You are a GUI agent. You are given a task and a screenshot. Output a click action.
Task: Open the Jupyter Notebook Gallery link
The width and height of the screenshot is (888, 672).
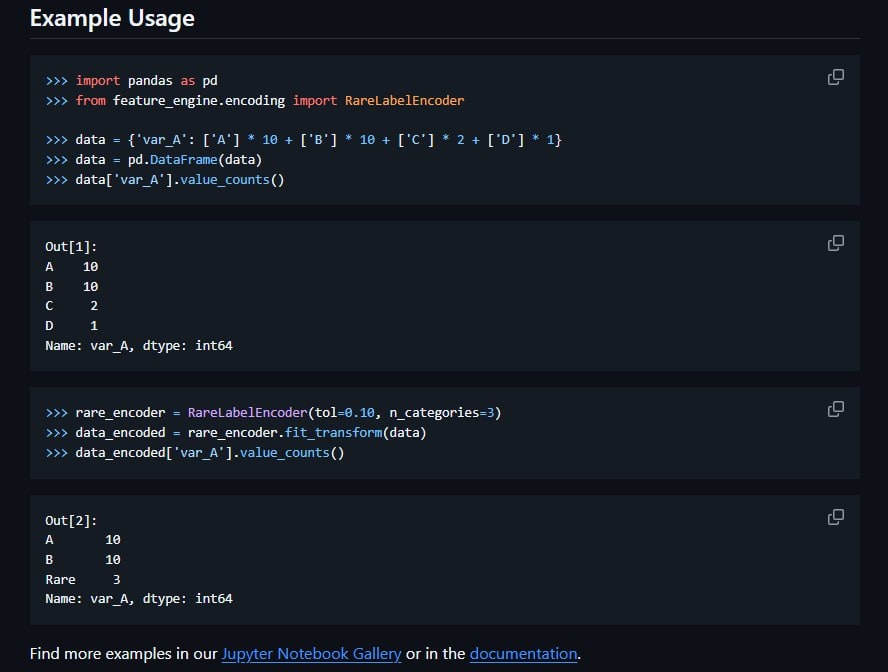point(311,654)
